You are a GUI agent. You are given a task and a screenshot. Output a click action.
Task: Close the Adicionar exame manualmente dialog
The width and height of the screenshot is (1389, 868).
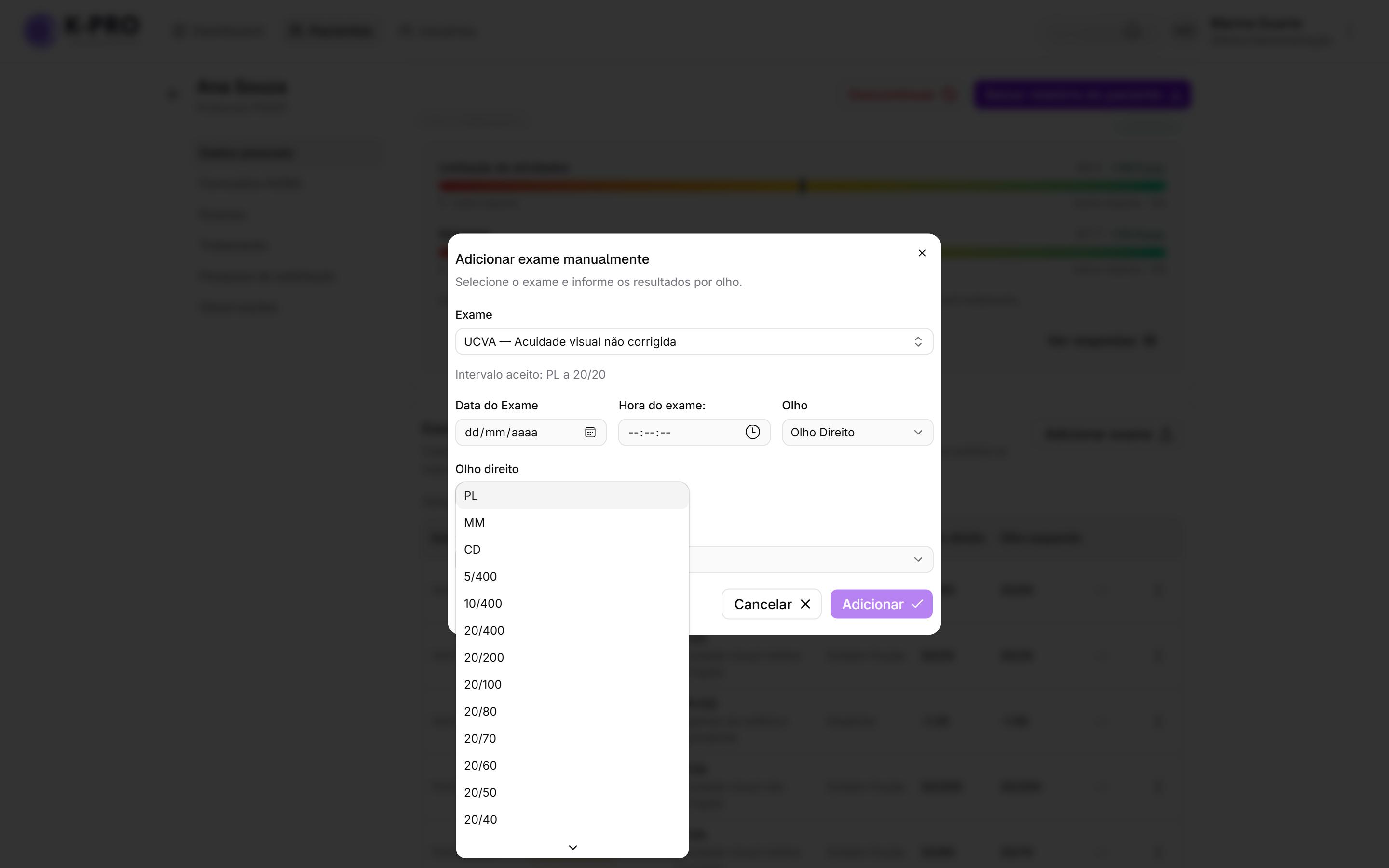pos(922,253)
